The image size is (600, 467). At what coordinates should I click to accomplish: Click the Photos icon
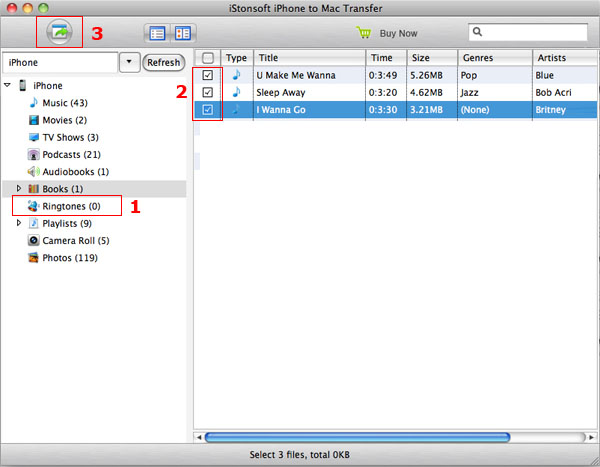pos(34,258)
